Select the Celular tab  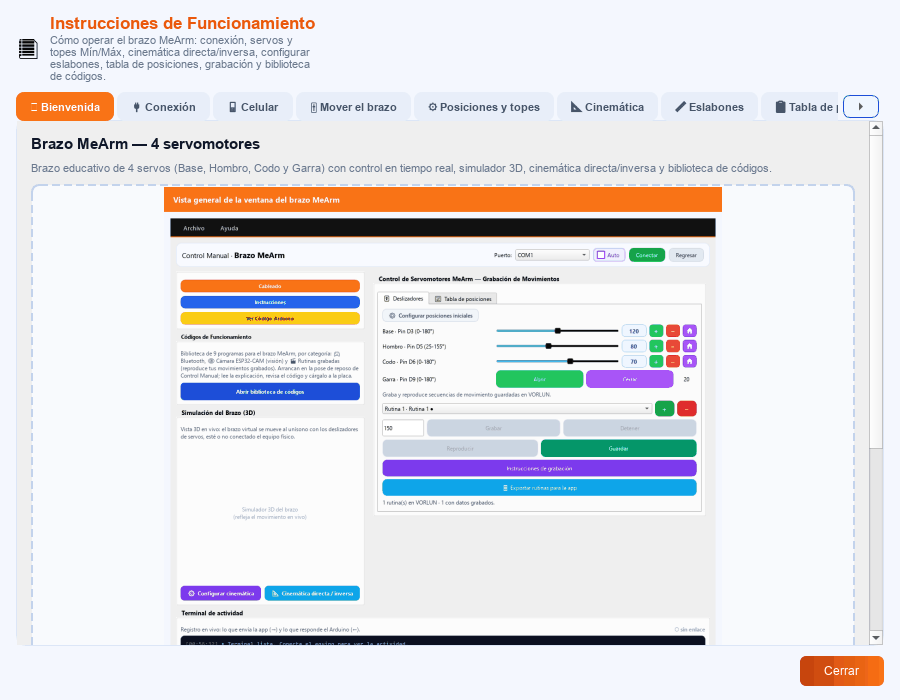coord(253,107)
